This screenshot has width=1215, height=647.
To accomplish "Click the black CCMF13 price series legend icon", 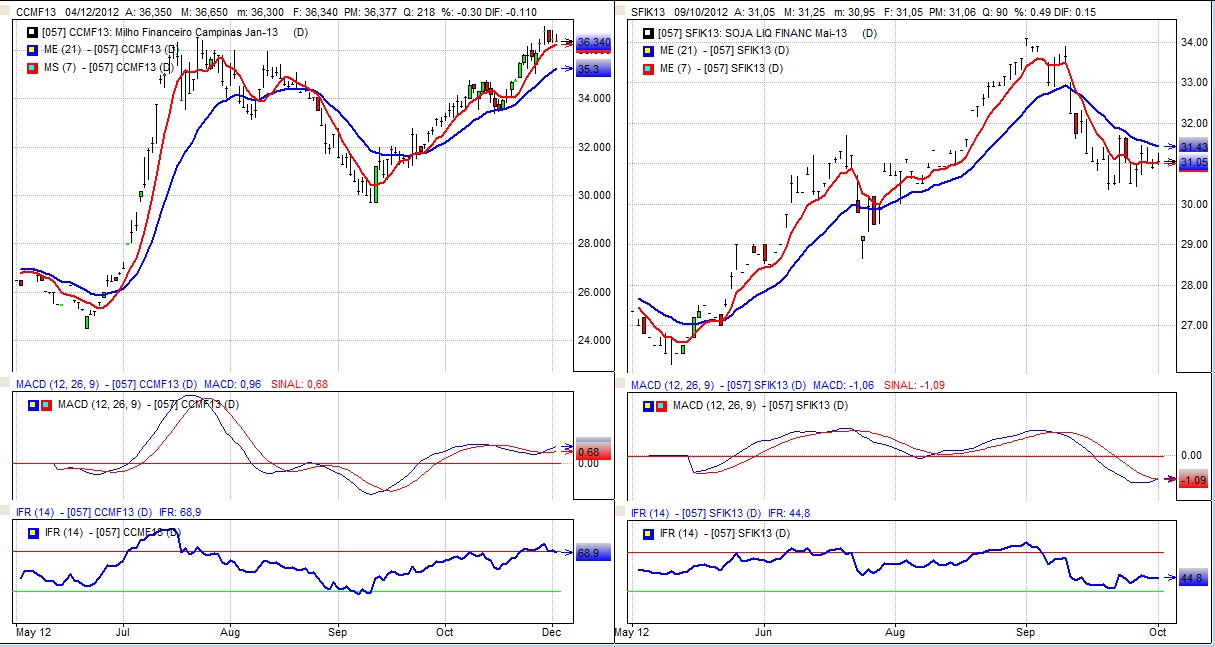I will [x=33, y=33].
